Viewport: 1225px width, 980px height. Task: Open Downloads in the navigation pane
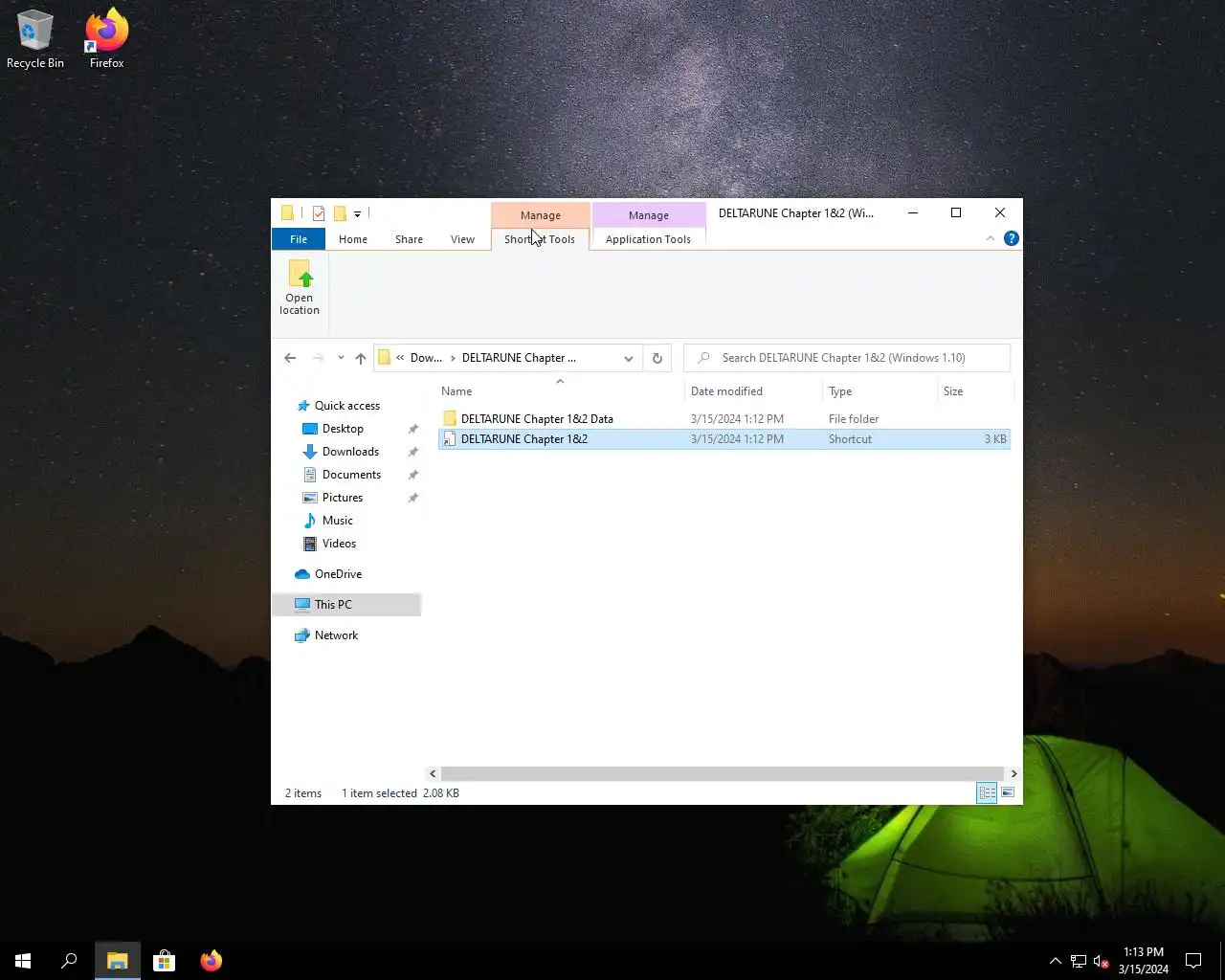(x=350, y=452)
